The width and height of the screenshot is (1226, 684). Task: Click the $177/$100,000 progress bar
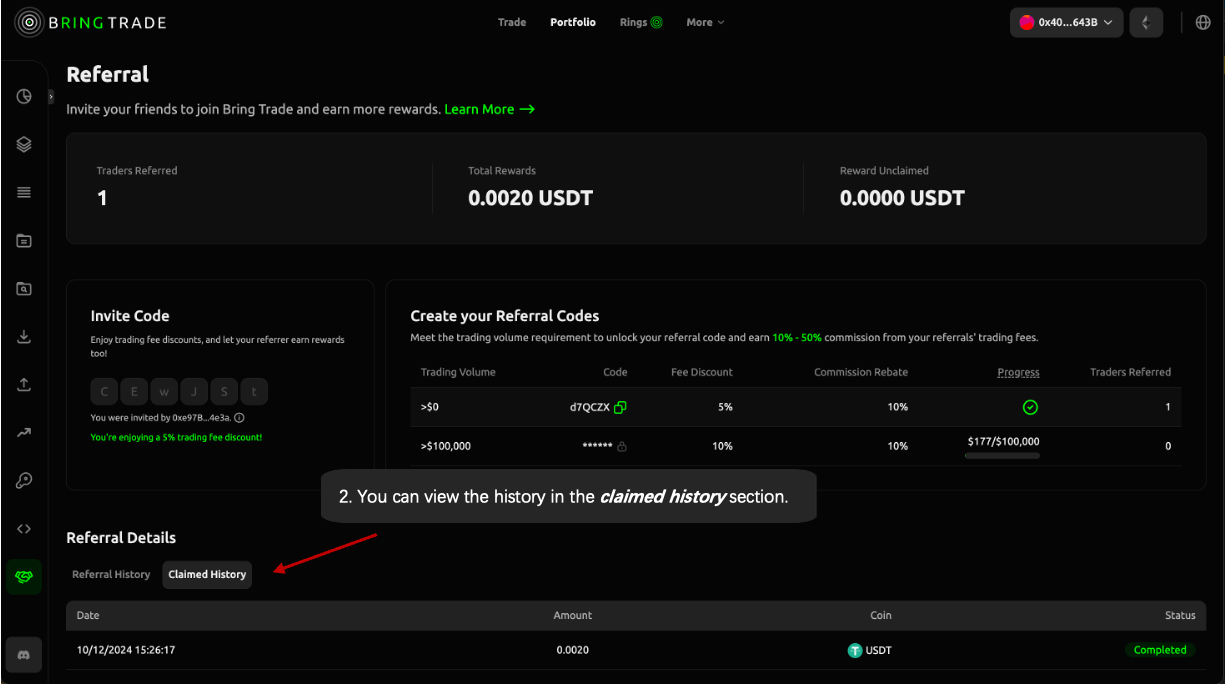(1002, 455)
